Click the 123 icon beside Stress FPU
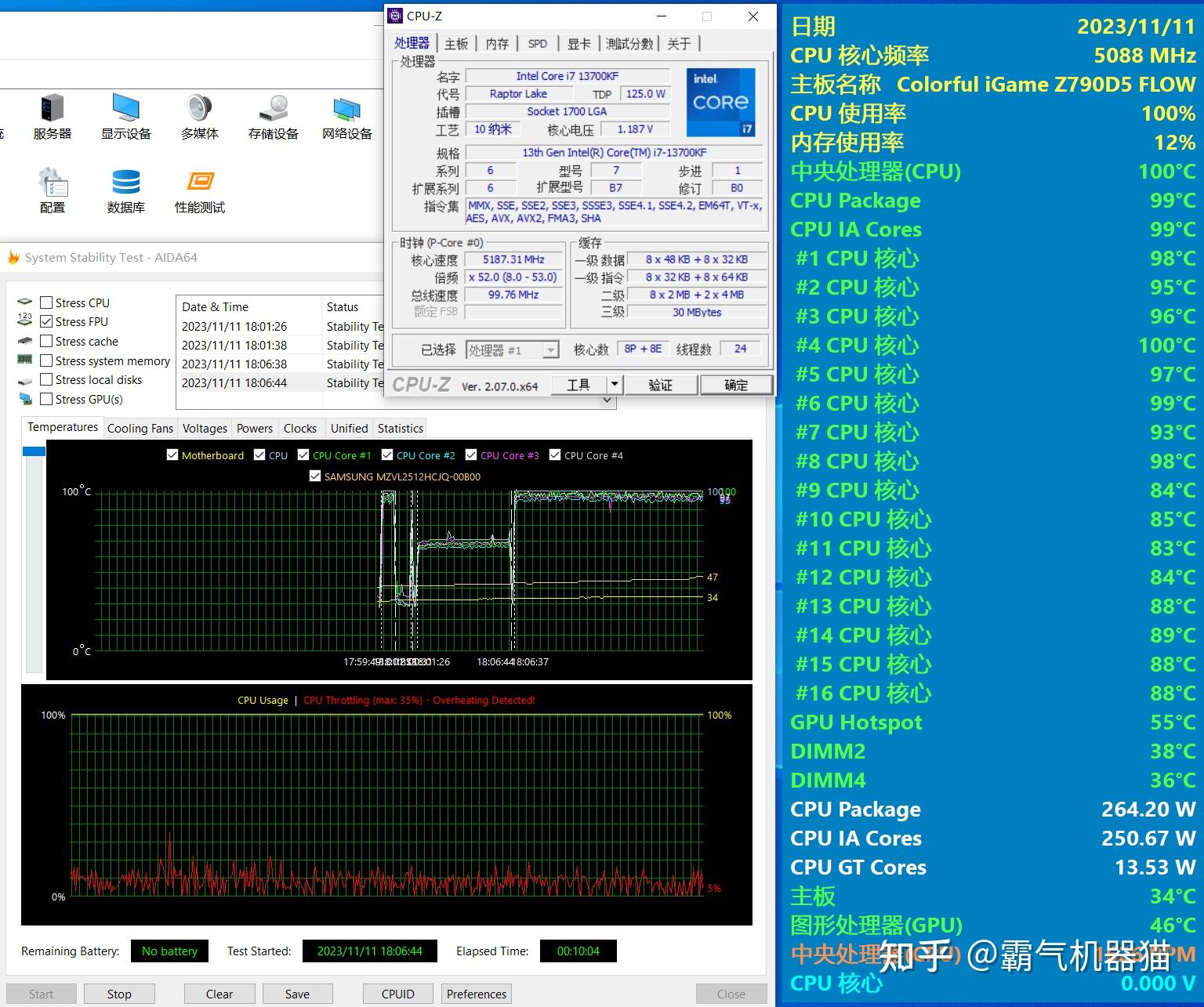The width and height of the screenshot is (1204, 1007). [x=25, y=321]
